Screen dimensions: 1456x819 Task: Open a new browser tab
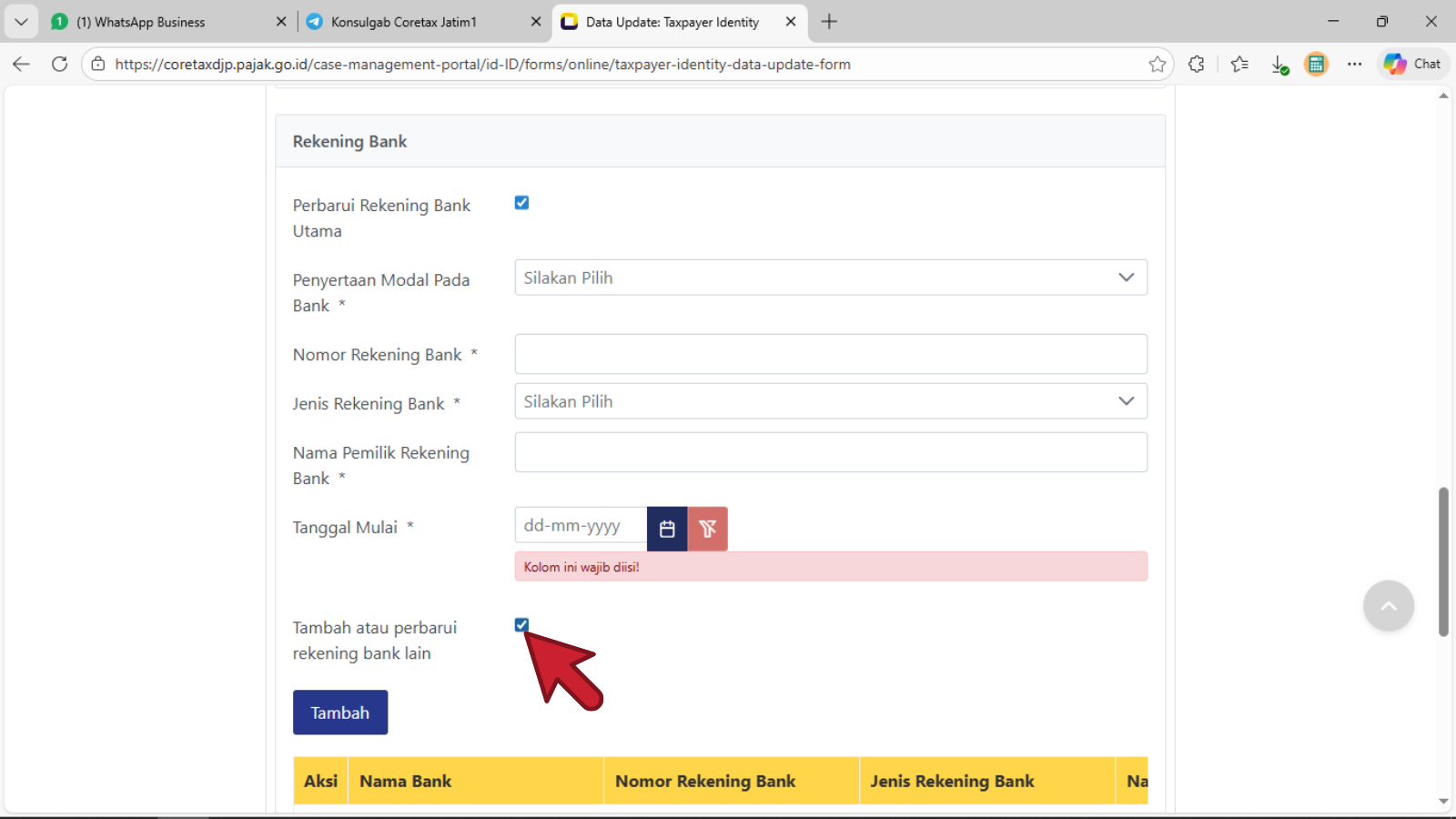(828, 22)
